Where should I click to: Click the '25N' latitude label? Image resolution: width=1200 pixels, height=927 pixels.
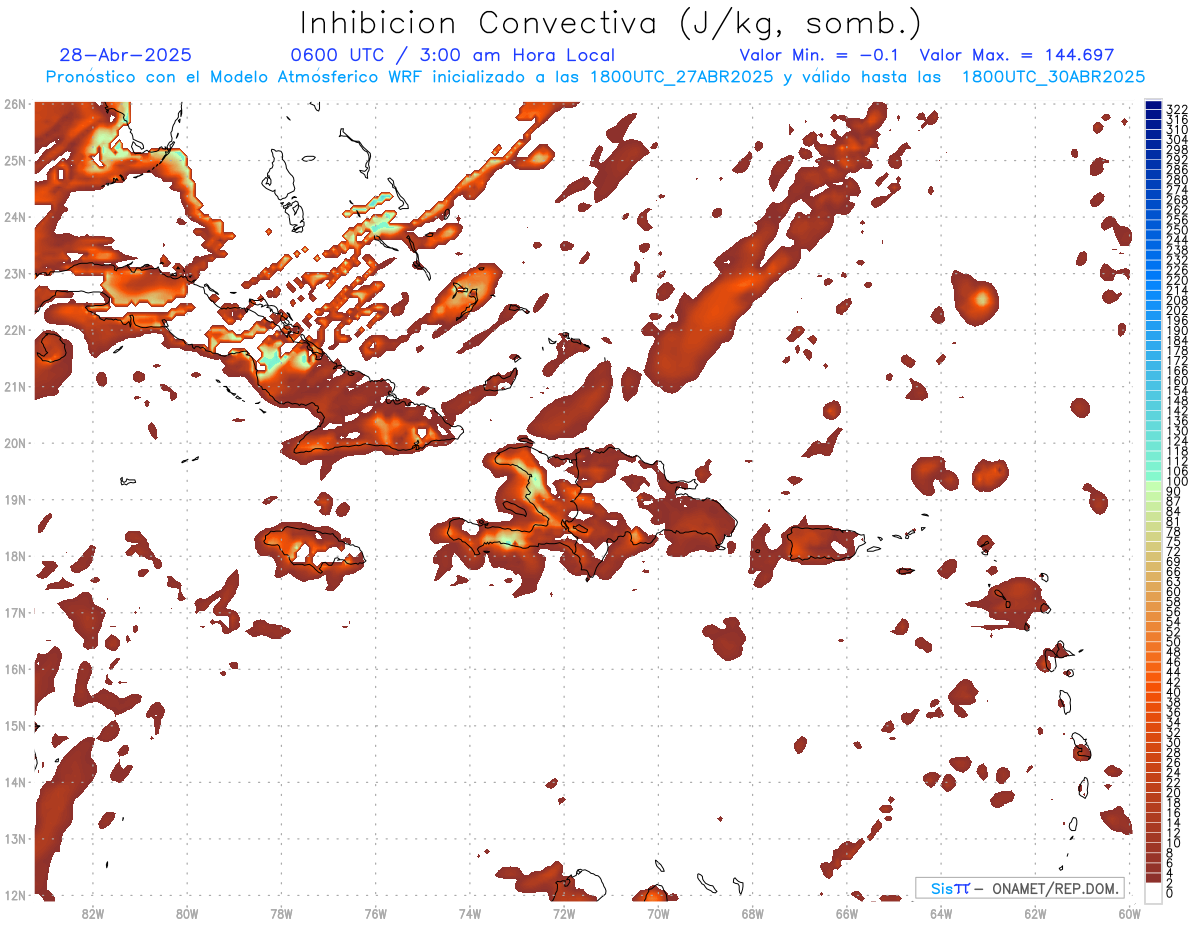(14, 160)
